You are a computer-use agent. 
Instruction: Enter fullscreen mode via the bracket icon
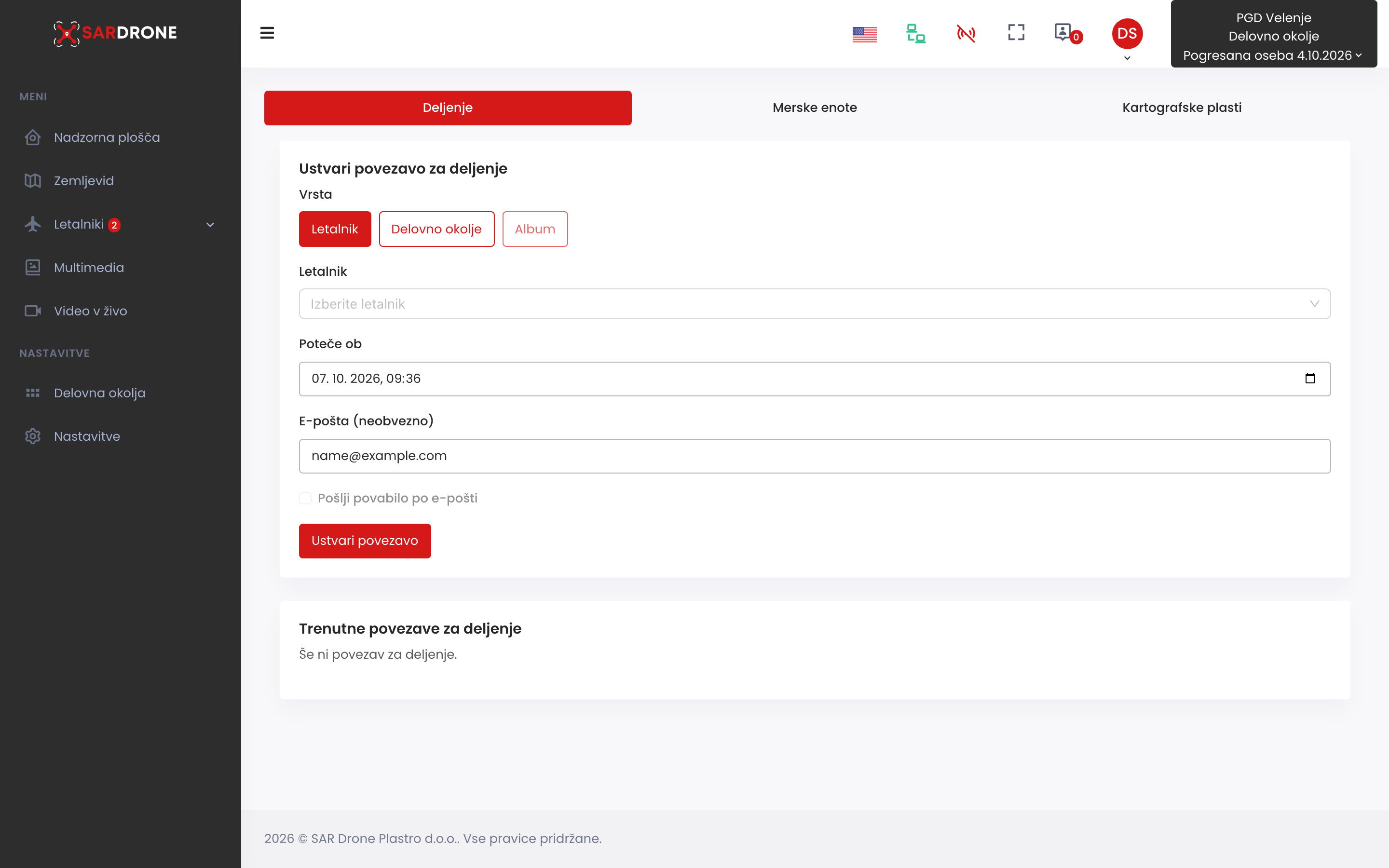[1016, 32]
